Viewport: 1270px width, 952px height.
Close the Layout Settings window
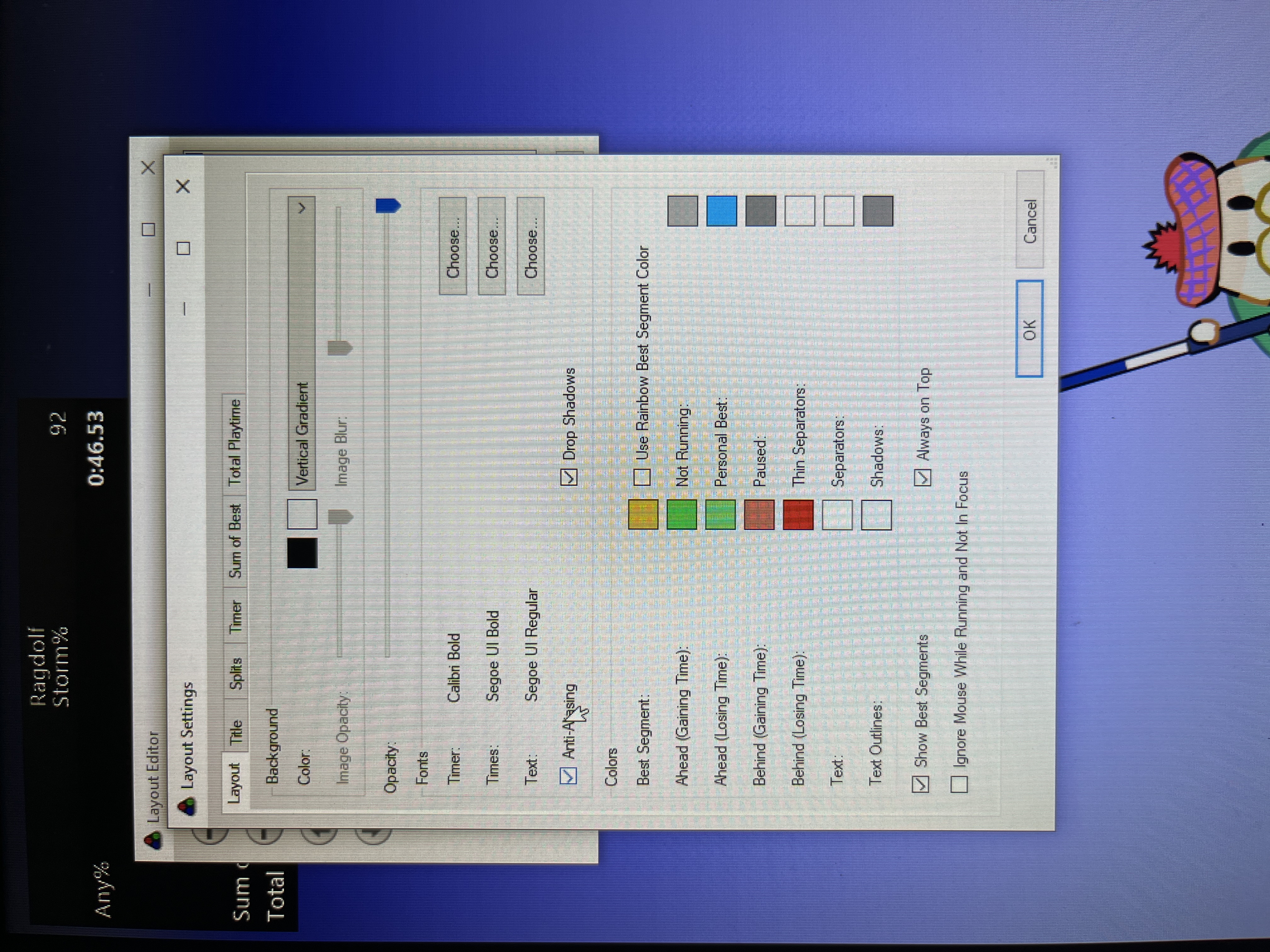click(183, 186)
